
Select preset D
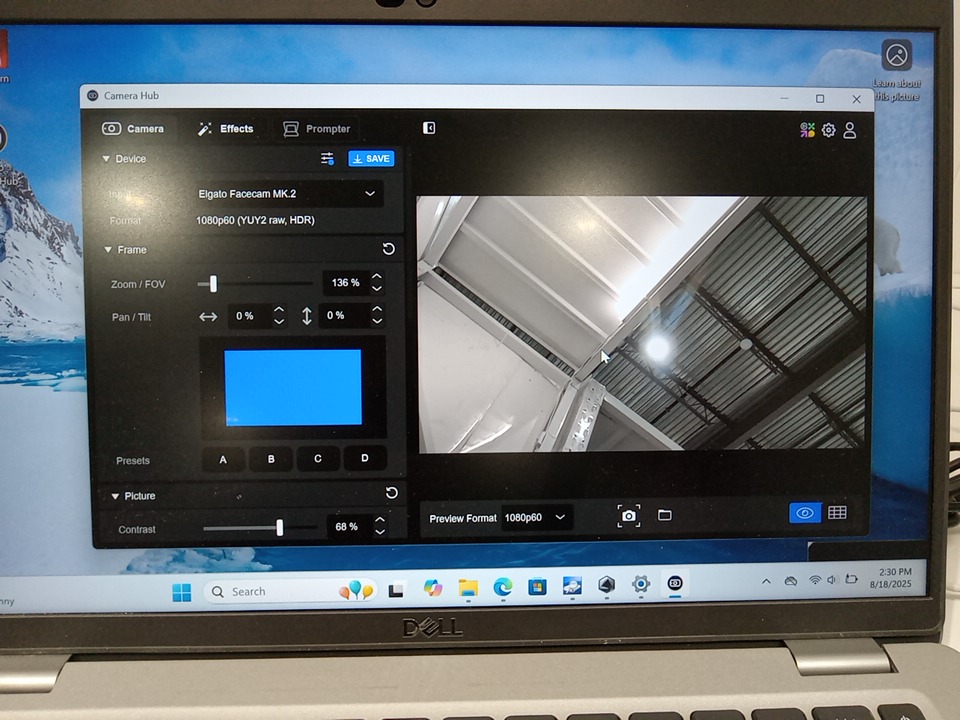365,458
